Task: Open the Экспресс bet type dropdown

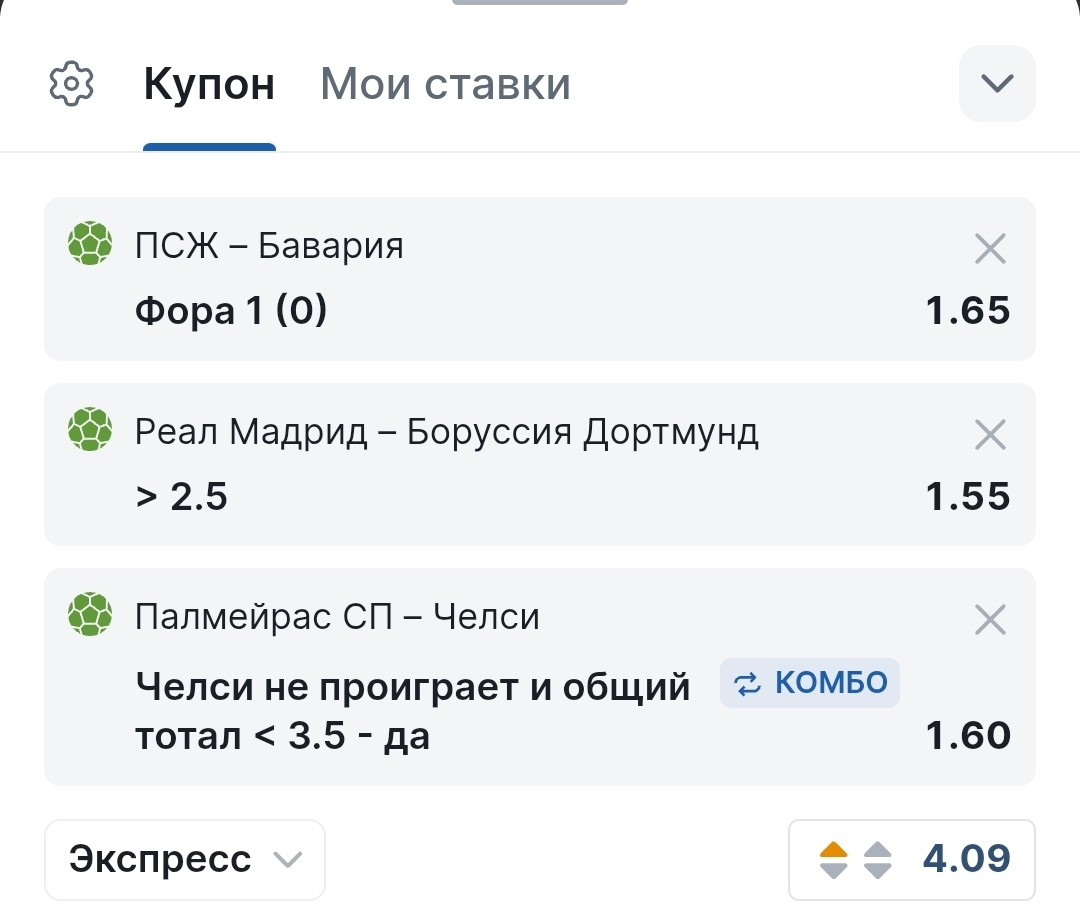Action: pos(185,860)
